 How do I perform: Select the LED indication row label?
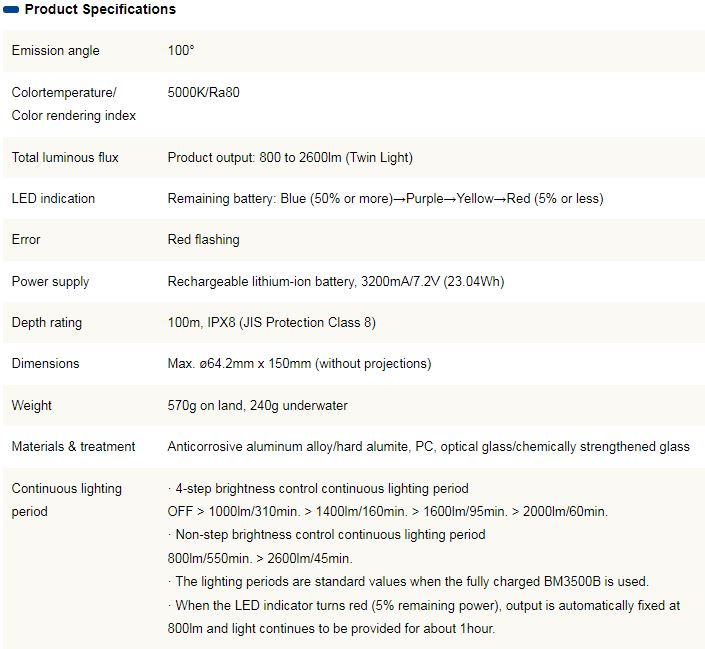pyautogui.click(x=53, y=198)
